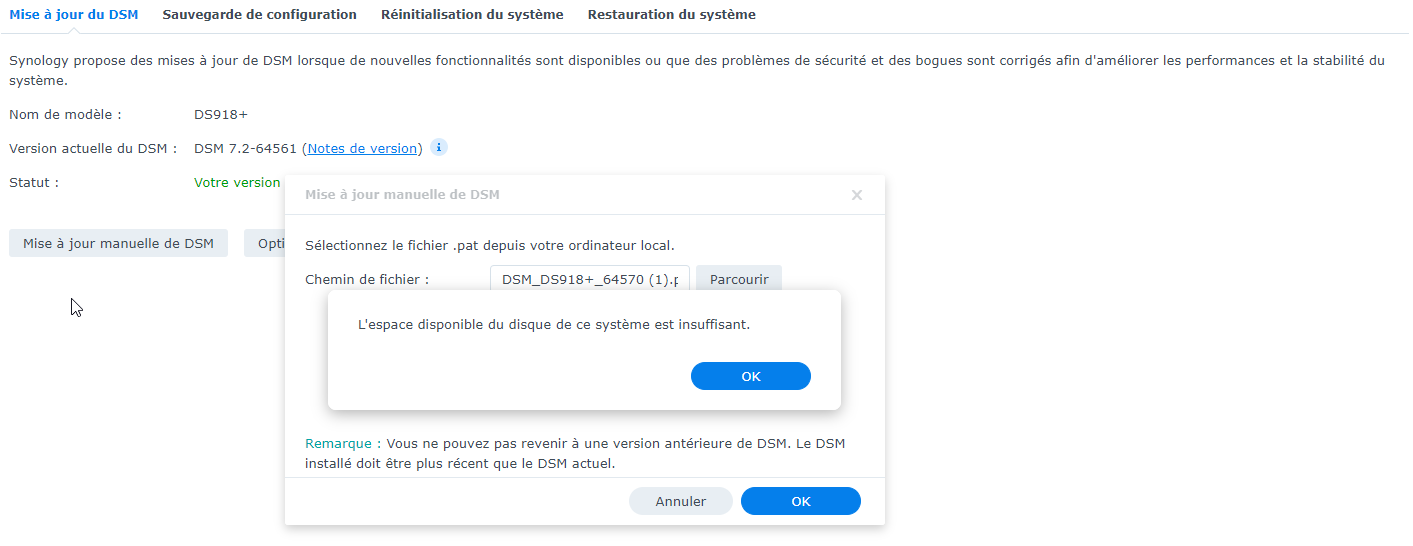Dismiss the insufficient disk space alert with OK
The height and width of the screenshot is (546, 1413).
pyautogui.click(x=750, y=376)
